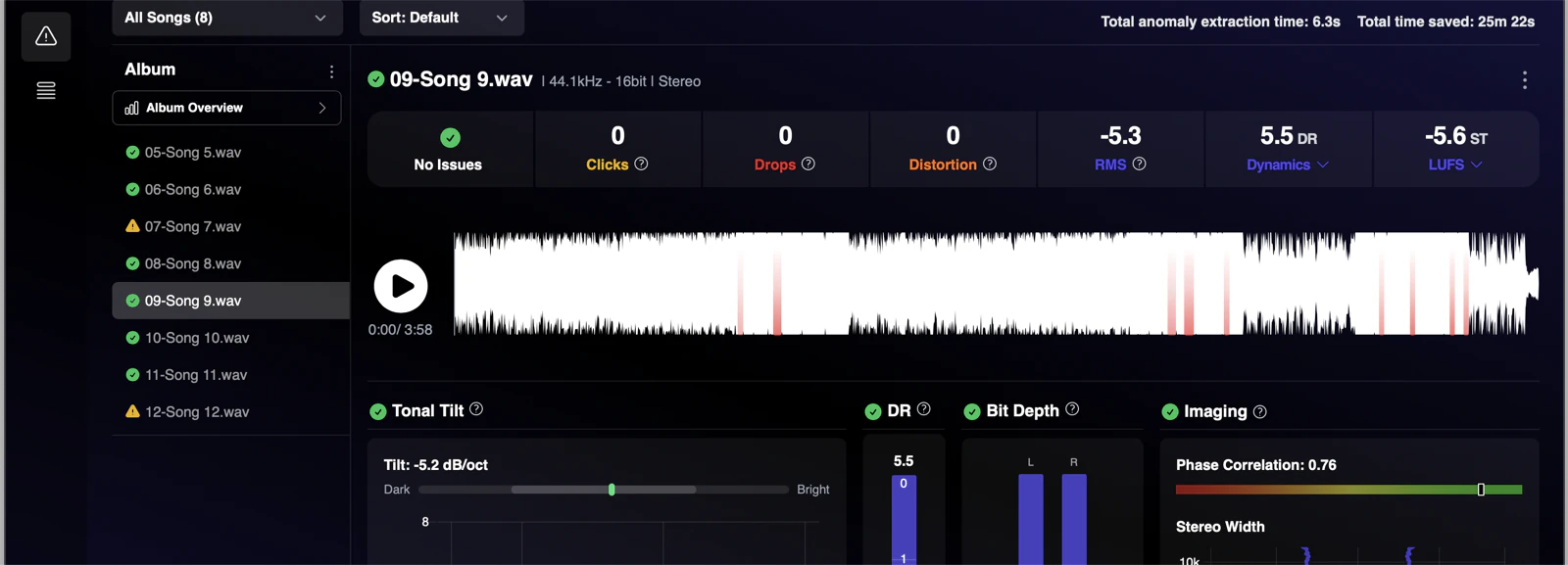Select 05-Song 5.wav in album list

[x=231, y=153]
